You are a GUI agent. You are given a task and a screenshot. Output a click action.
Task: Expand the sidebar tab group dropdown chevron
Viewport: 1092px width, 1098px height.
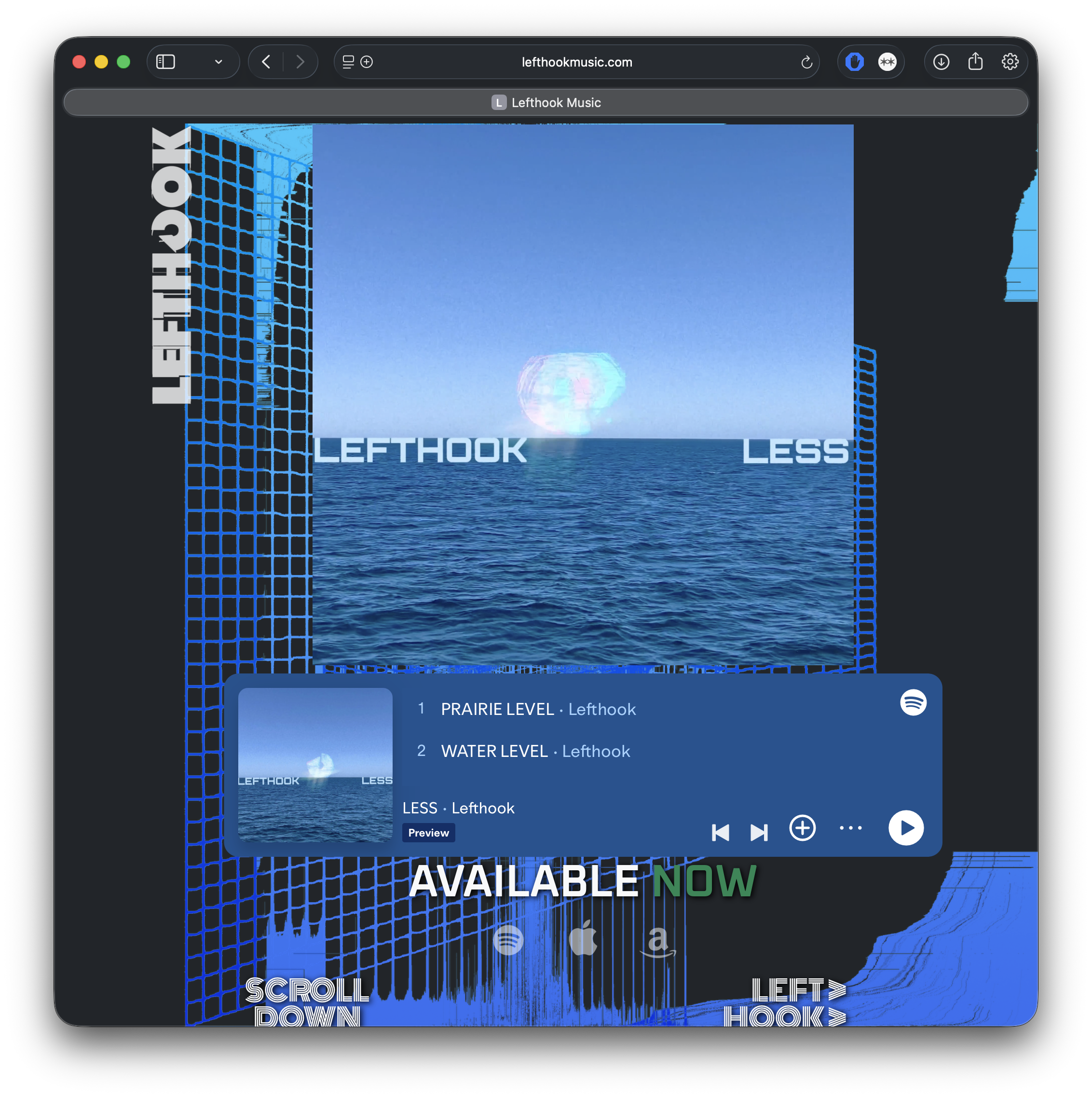[218, 62]
